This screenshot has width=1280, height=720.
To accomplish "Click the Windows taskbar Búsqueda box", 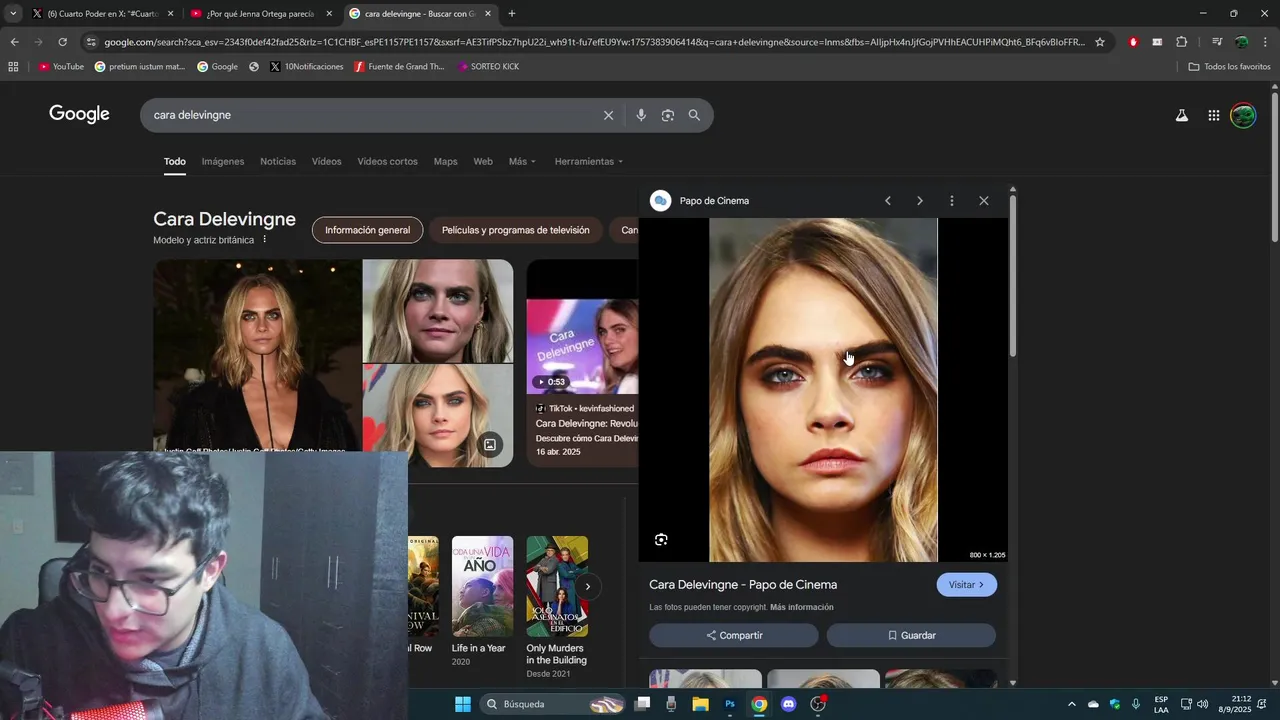I will tap(553, 704).
